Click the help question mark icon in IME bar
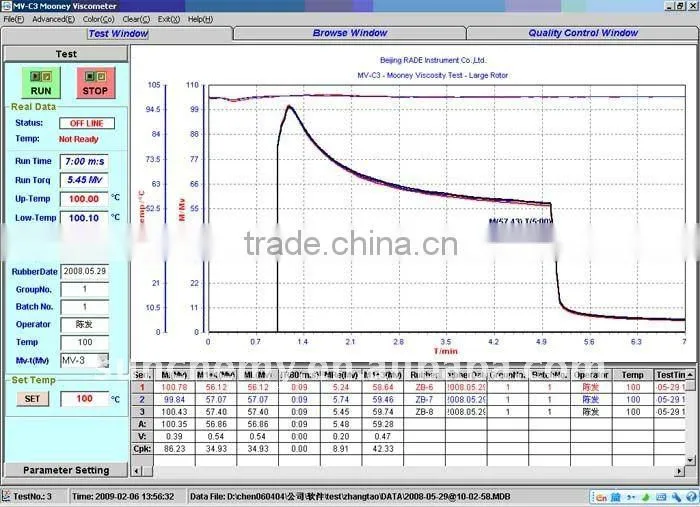 [691, 497]
